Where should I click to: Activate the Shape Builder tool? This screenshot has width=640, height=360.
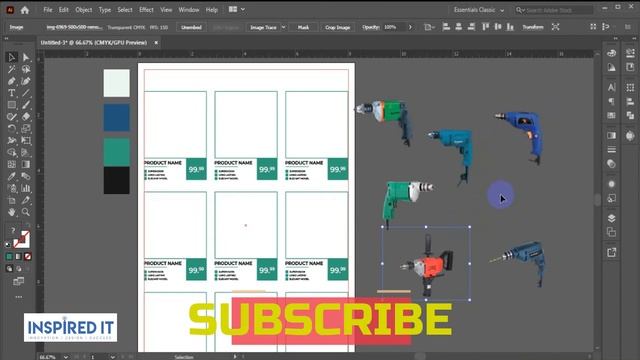pos(11,152)
